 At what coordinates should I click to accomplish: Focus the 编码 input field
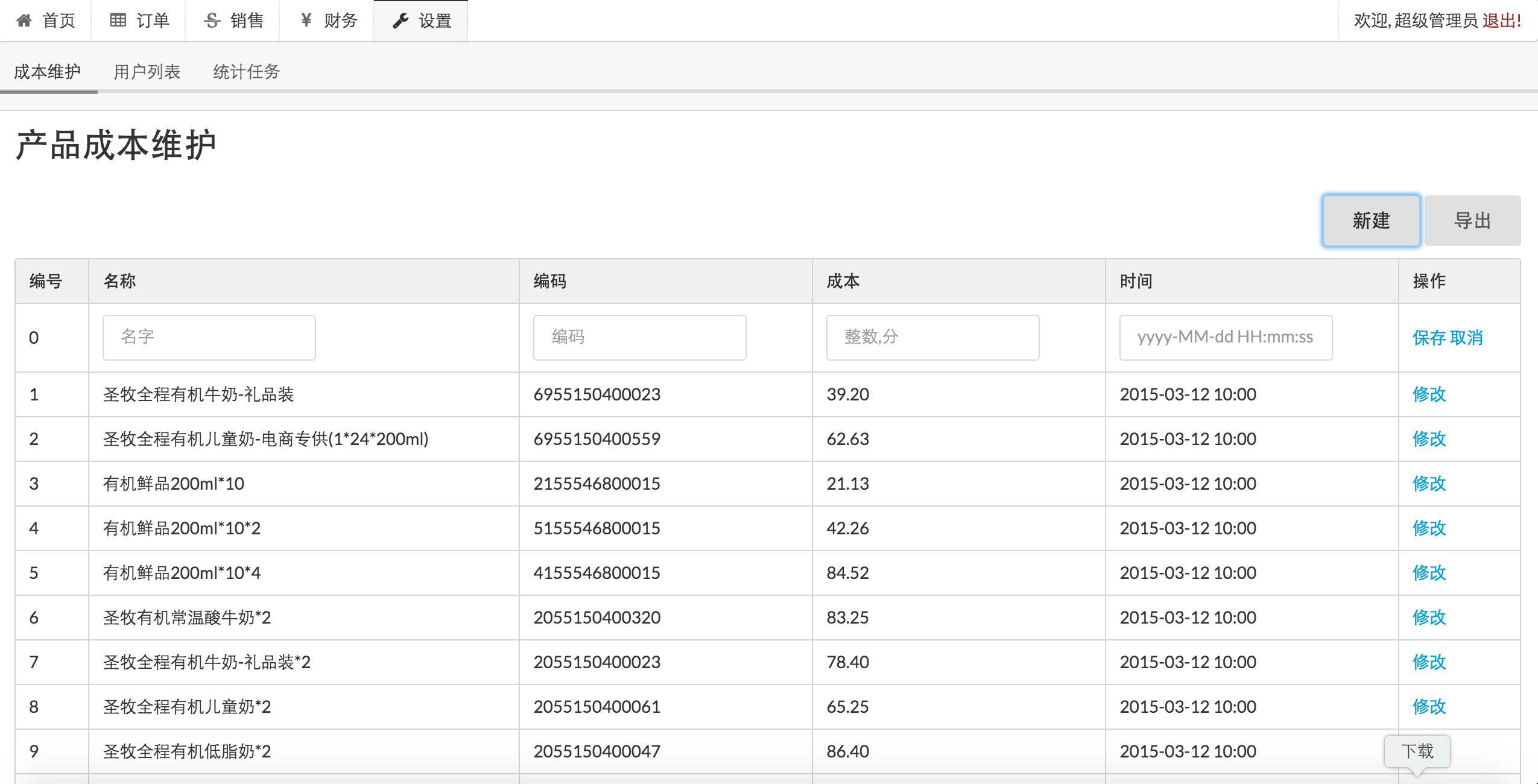[x=639, y=338]
